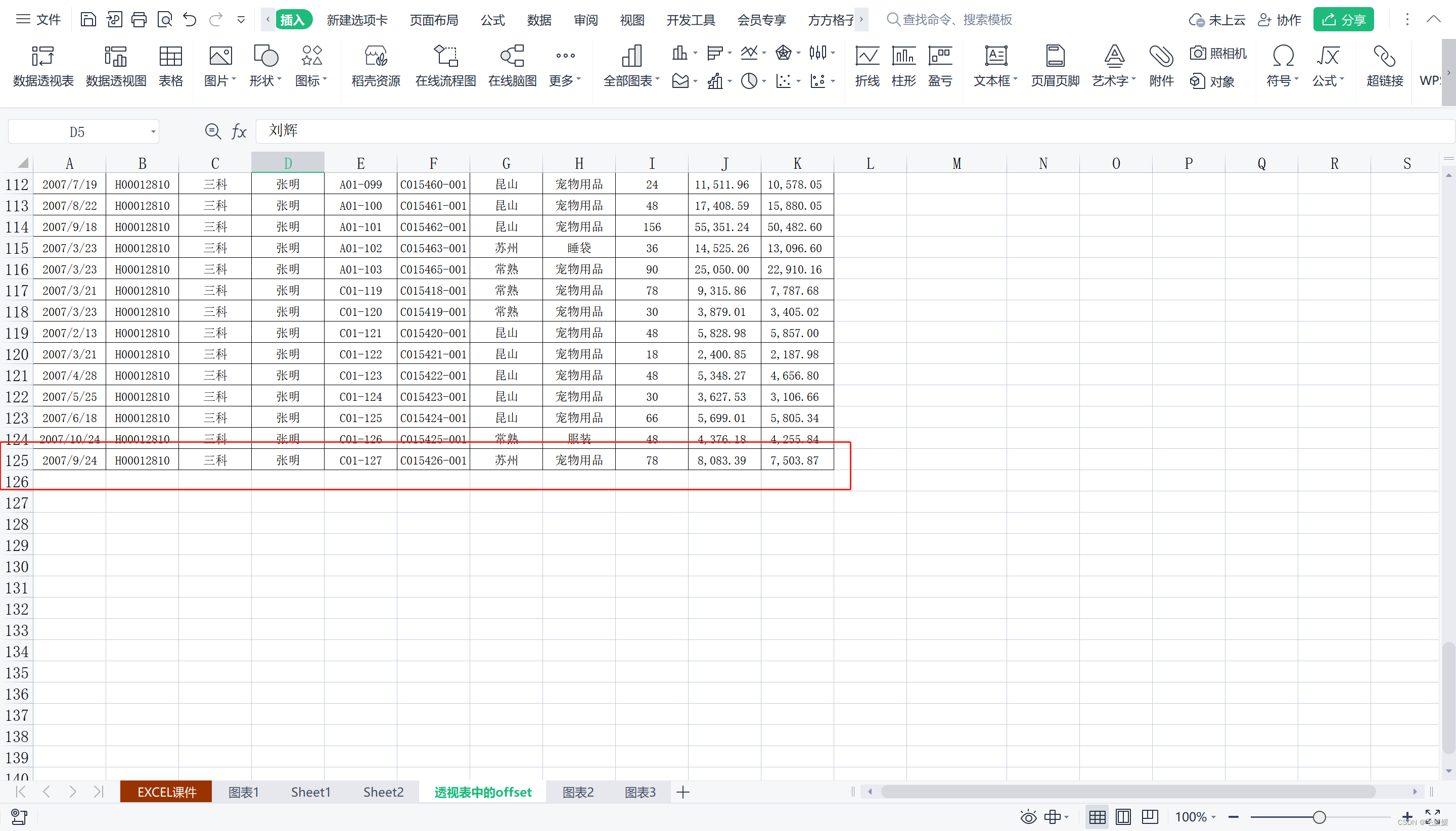The height and width of the screenshot is (831, 1456).
Task: Insert a column sparkline (柱形)
Action: [x=903, y=66]
